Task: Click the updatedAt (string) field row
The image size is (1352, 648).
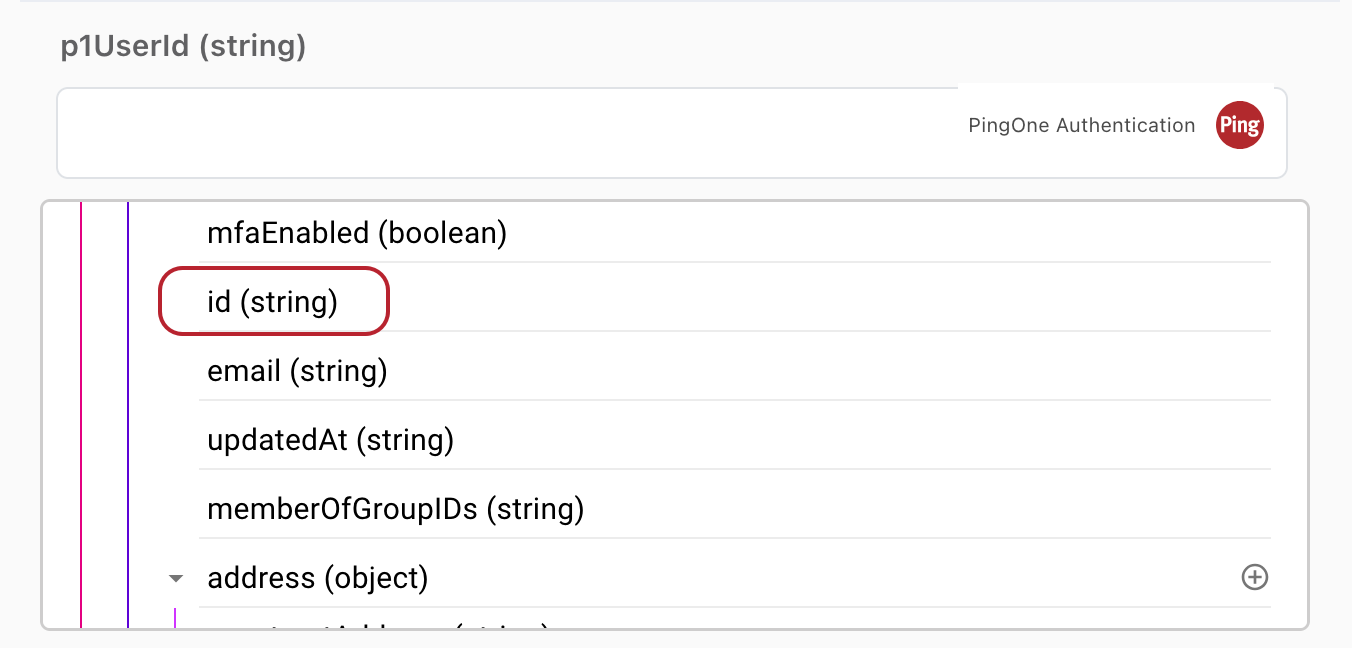Action: (x=330, y=439)
